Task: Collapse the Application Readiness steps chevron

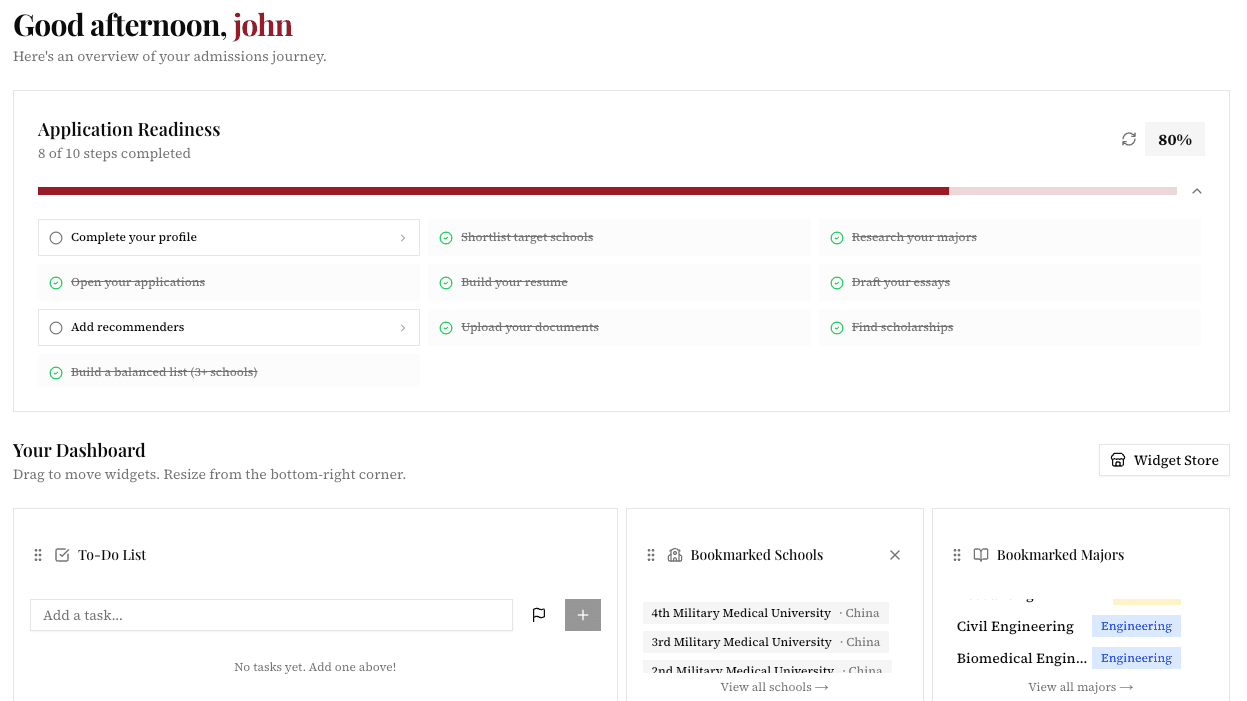Action: coord(1197,191)
